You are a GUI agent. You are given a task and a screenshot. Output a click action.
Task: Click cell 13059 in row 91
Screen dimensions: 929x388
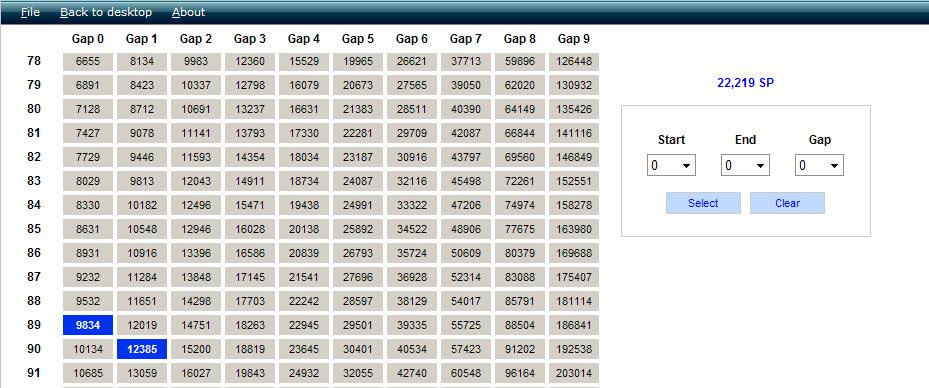142,373
